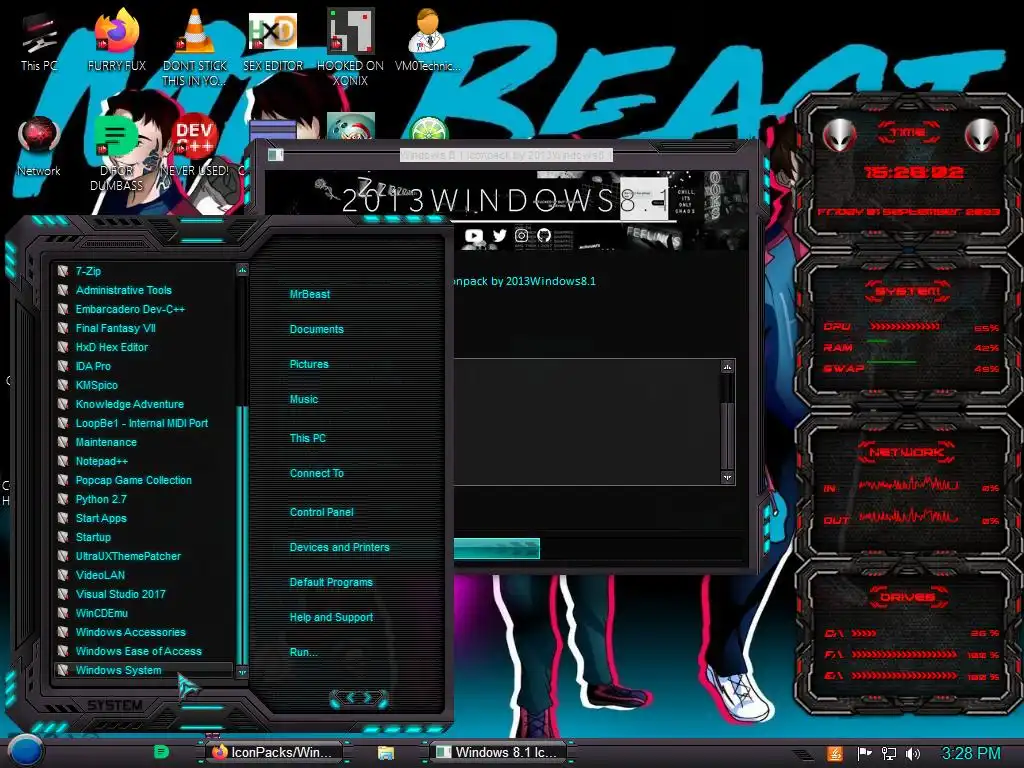Open the green pinned app on taskbar
Image resolution: width=1024 pixels, height=768 pixels.
pos(161,752)
